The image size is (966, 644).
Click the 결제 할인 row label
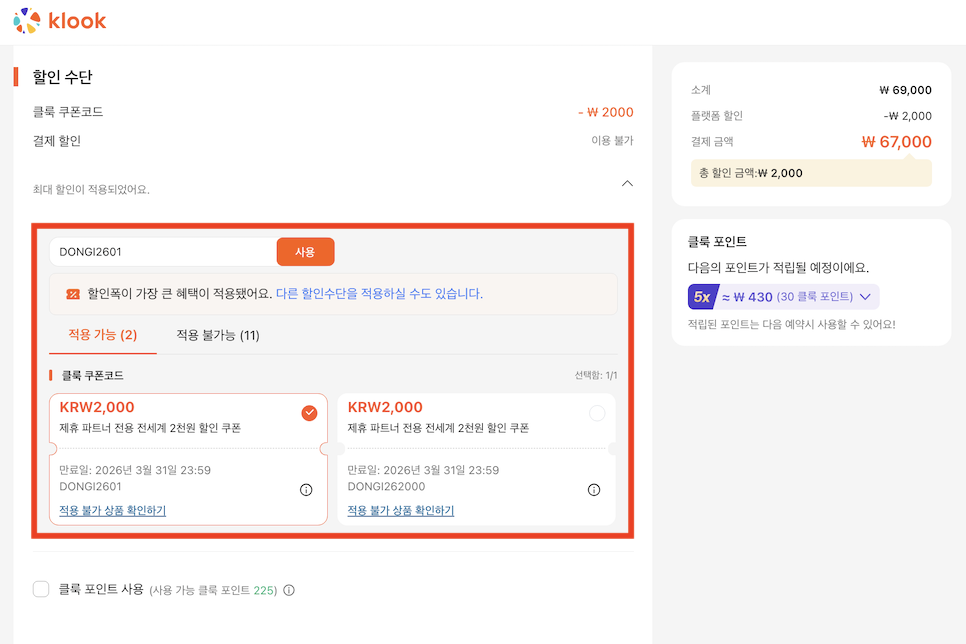(57, 141)
